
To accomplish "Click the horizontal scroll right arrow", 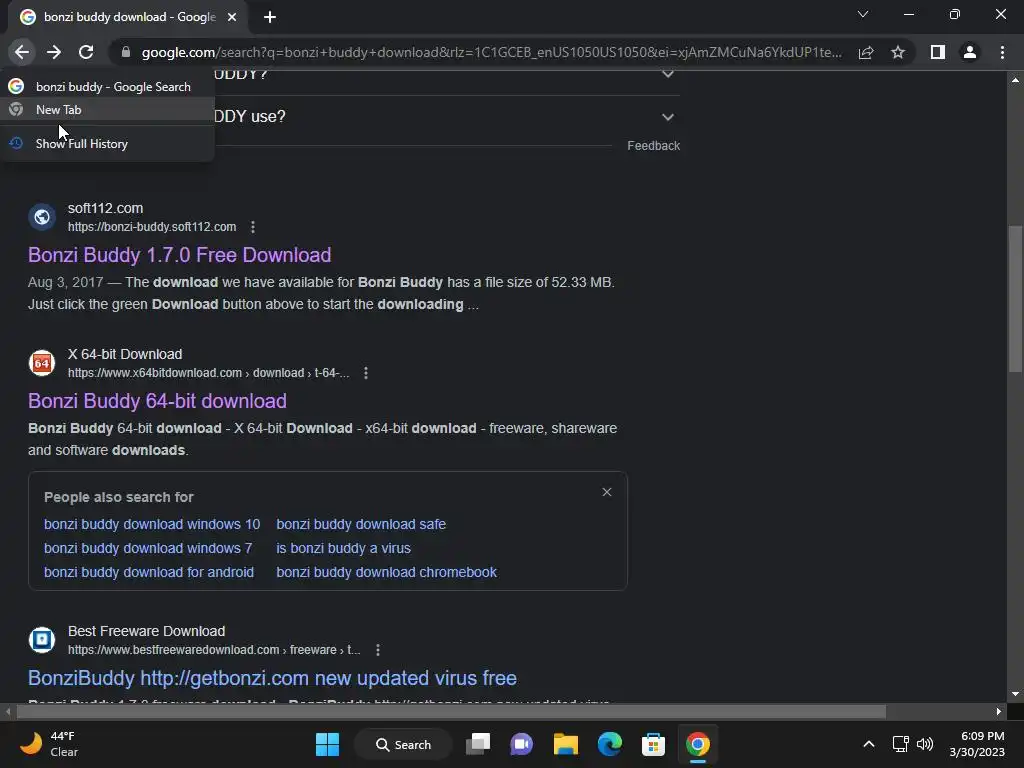I will pos(999,711).
